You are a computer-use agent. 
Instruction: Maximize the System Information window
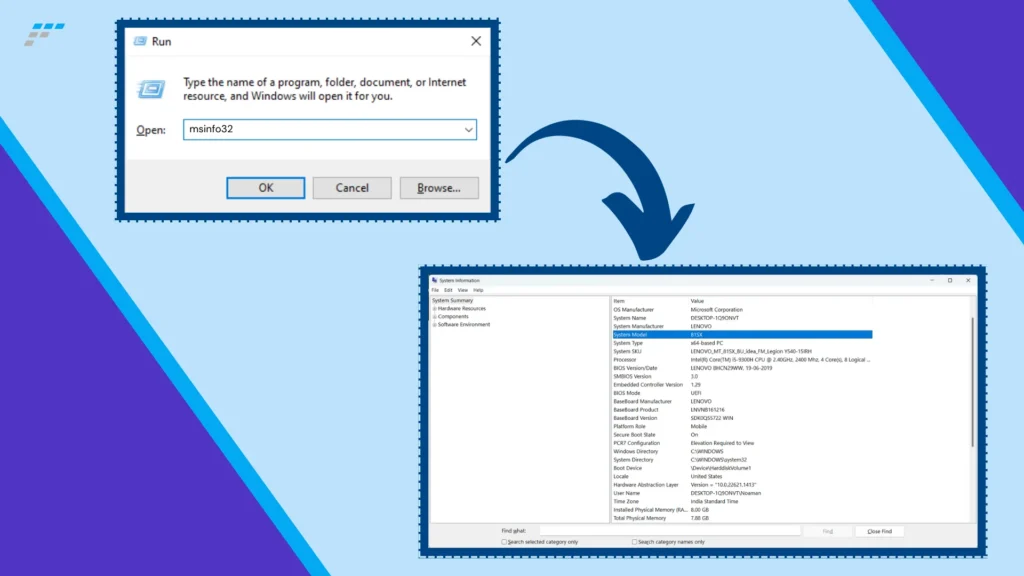[x=950, y=280]
